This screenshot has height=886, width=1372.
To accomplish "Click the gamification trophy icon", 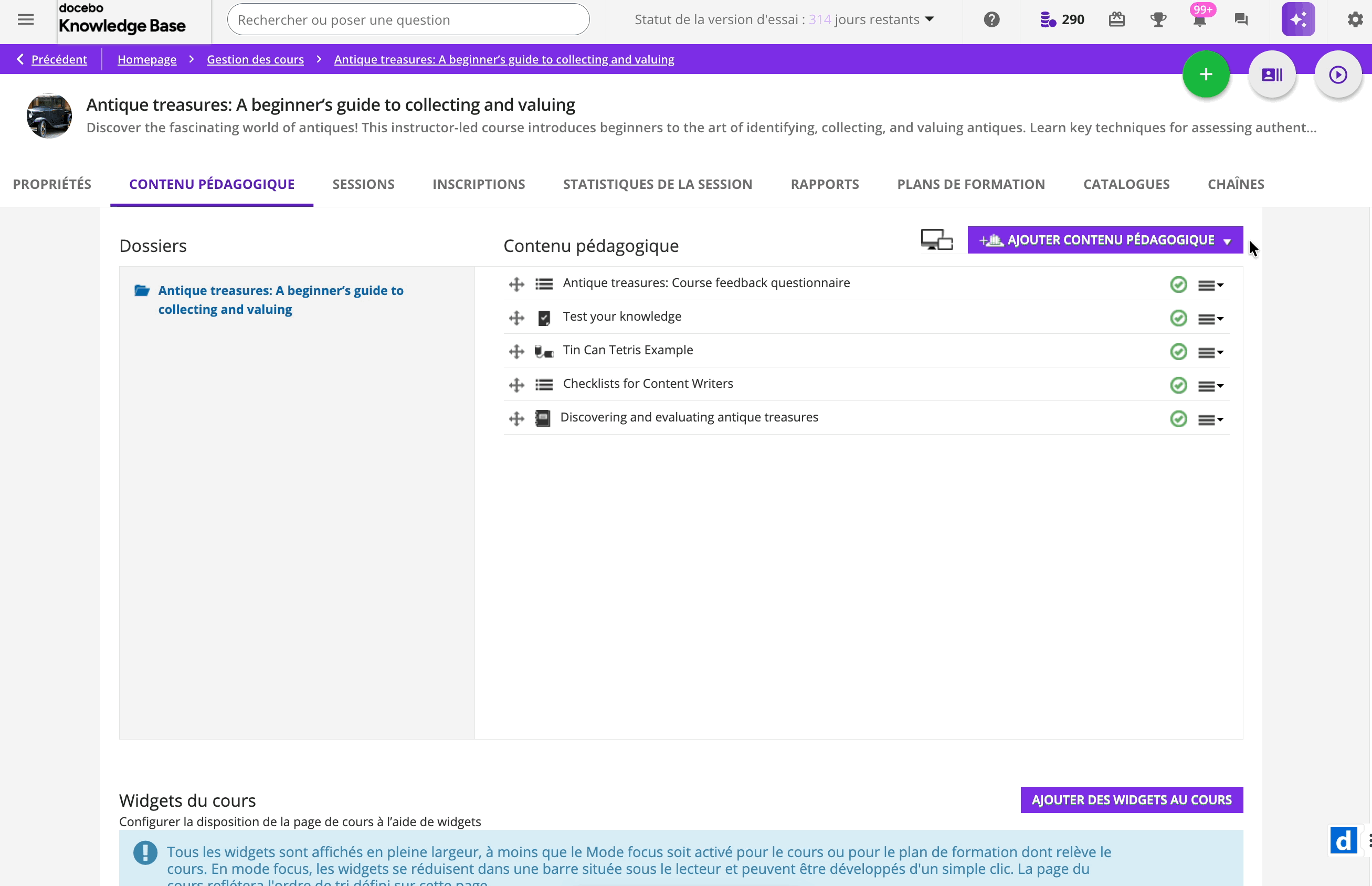I will [x=1158, y=19].
